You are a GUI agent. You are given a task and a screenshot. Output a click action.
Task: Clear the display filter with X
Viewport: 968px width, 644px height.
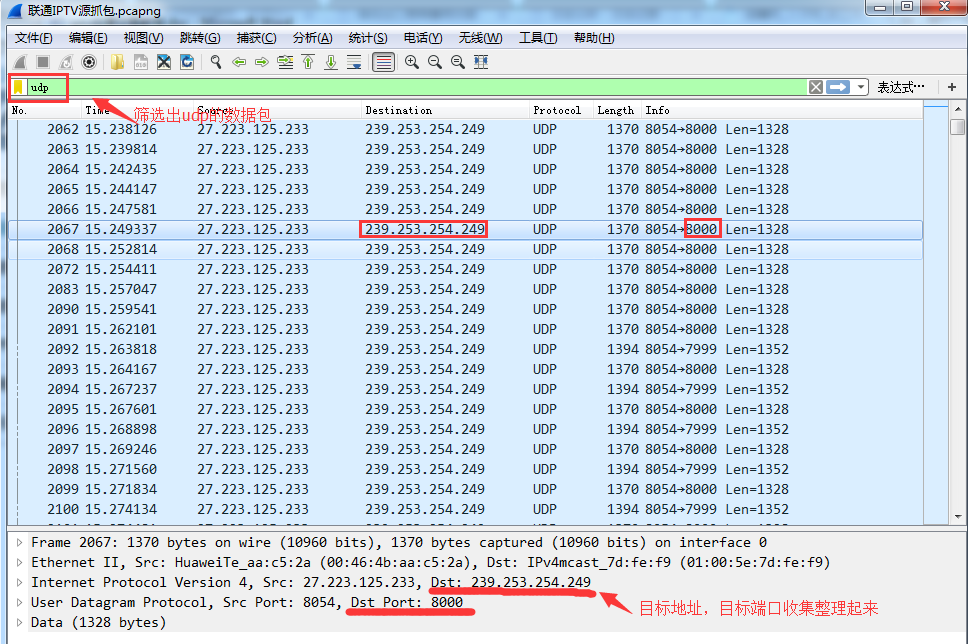(816, 87)
